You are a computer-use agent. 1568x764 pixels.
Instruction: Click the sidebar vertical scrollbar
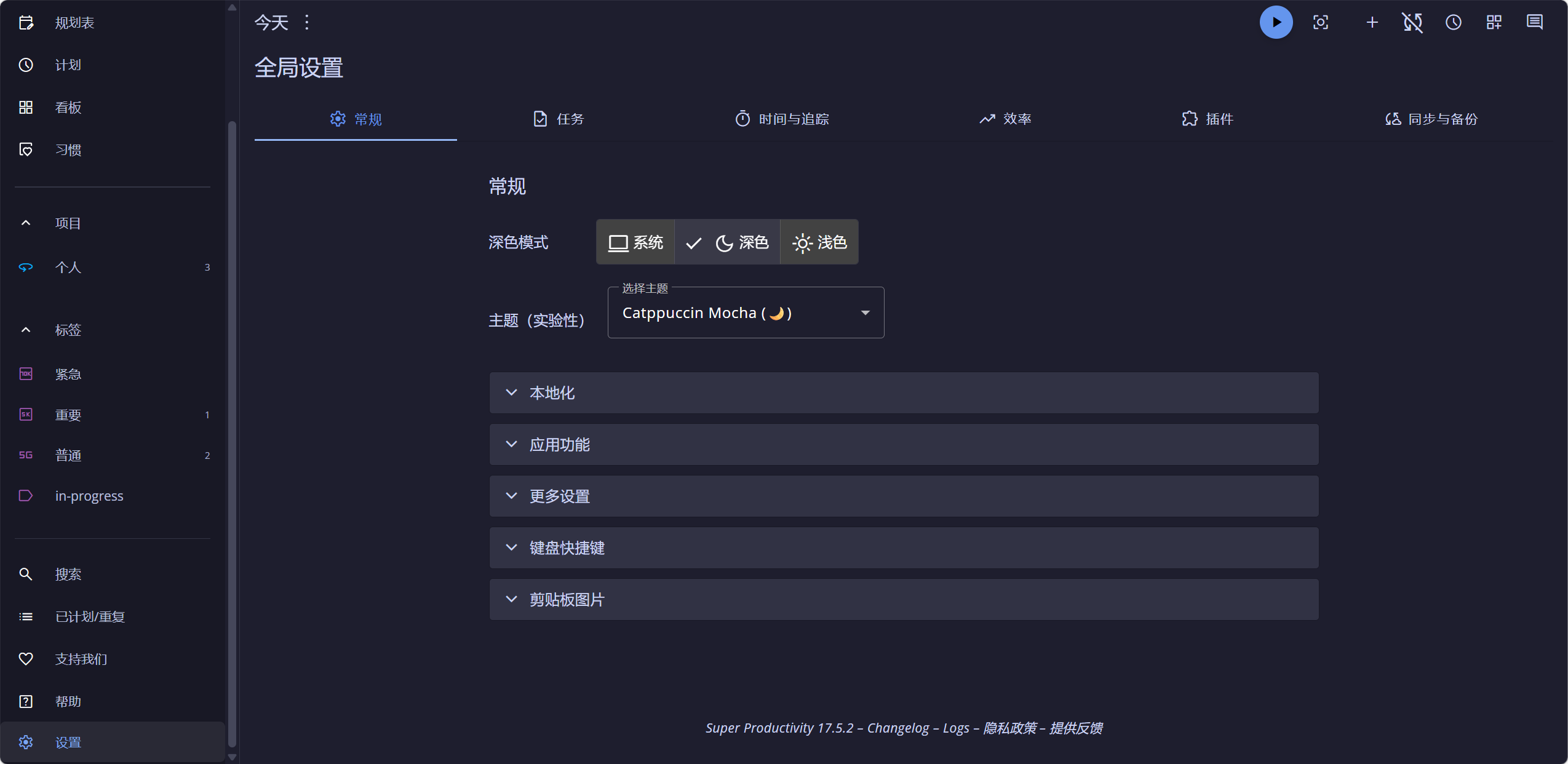(x=232, y=431)
